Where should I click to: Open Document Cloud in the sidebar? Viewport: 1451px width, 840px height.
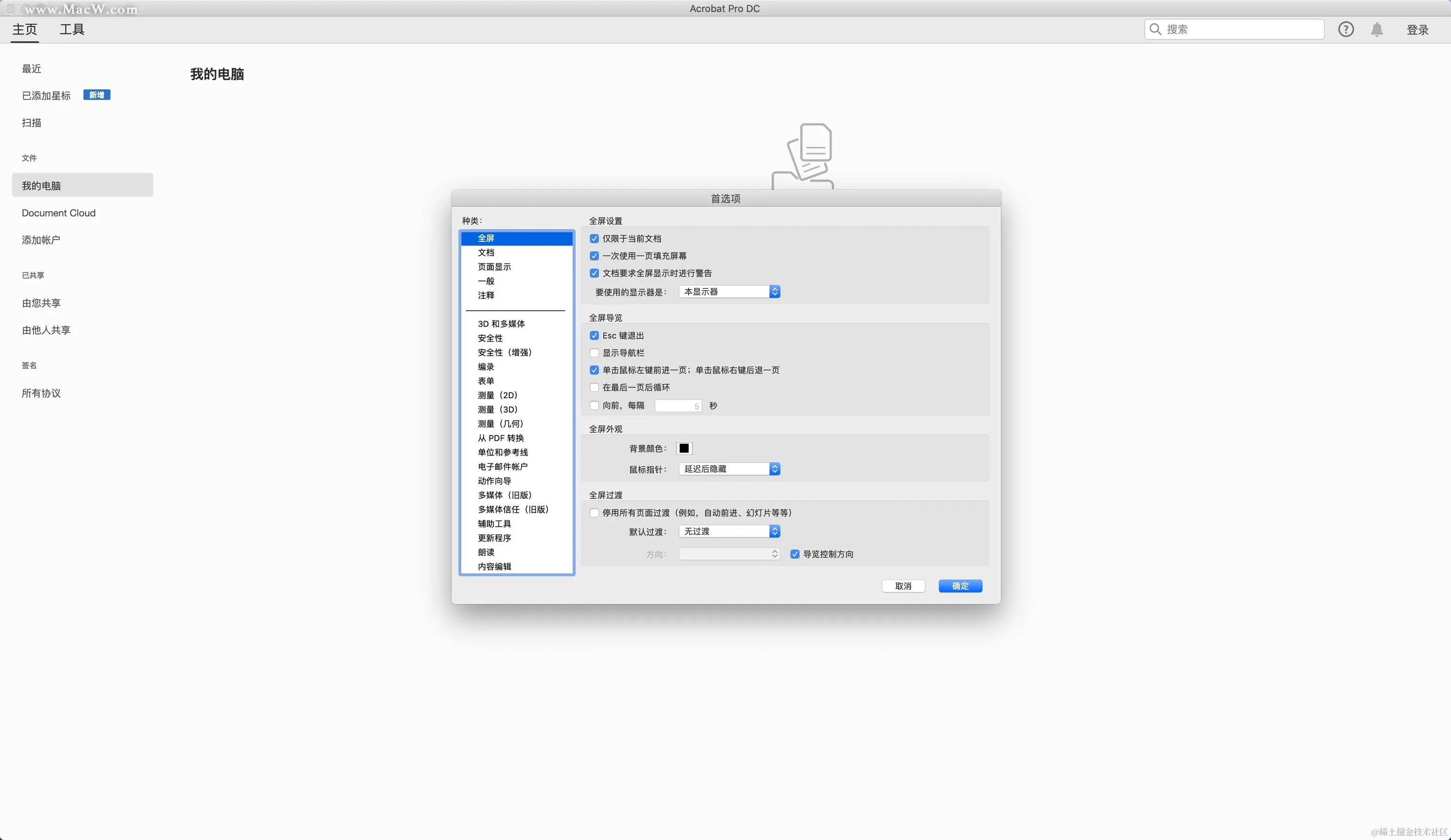pos(59,213)
